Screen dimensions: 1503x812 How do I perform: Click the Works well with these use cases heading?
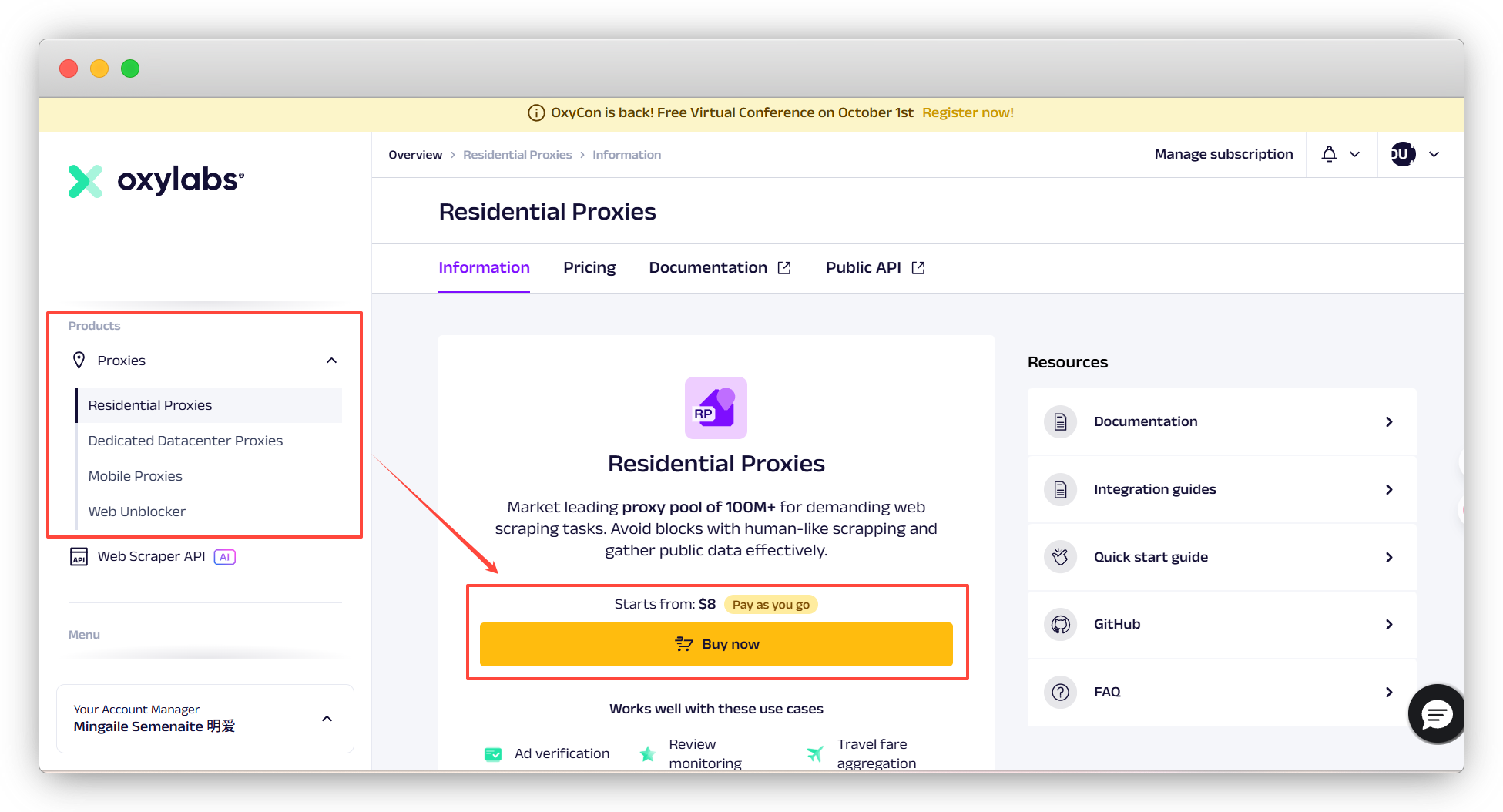tap(716, 709)
